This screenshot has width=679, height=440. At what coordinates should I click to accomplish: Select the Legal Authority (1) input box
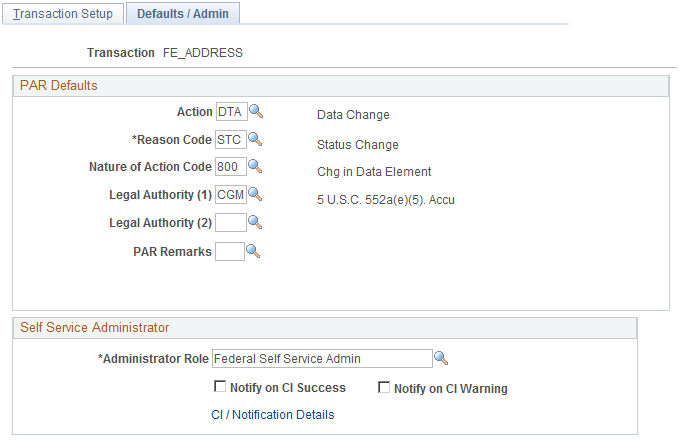pyautogui.click(x=229, y=195)
